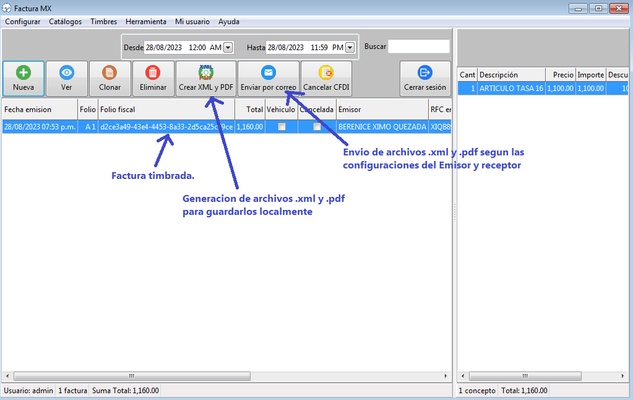Toggle the Vehiculo checkbox in the invoice row
Screen dimensions: 633x400
click(x=282, y=127)
